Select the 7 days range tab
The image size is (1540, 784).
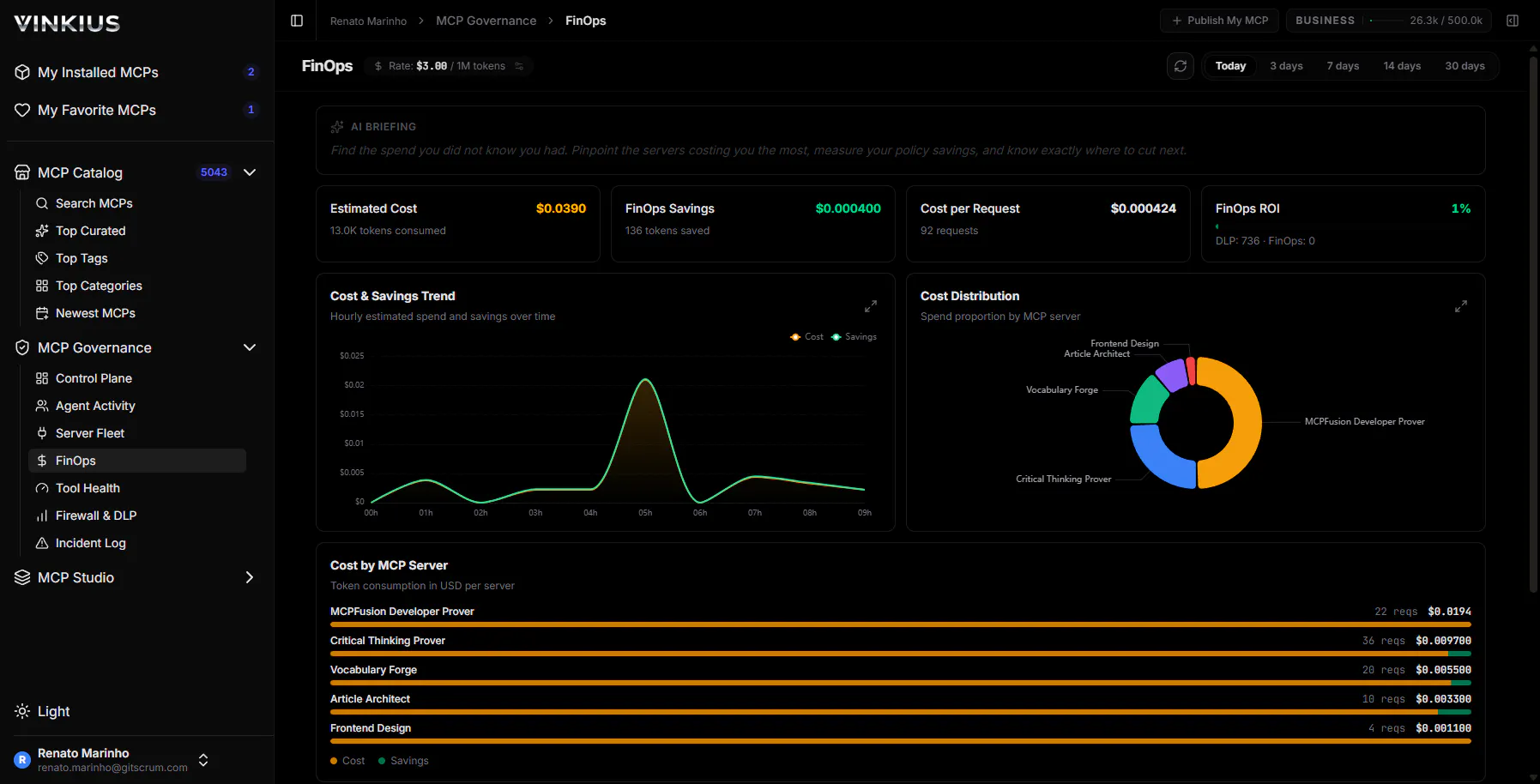pos(1343,66)
